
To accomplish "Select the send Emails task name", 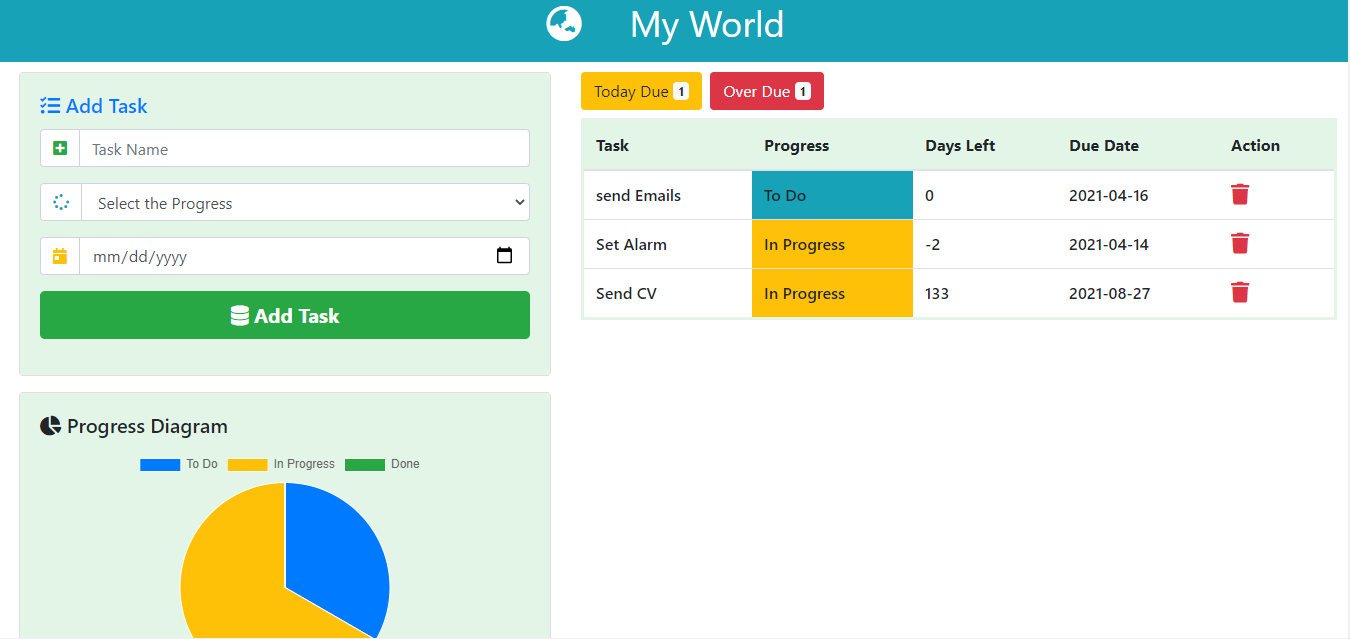I will tap(638, 195).
